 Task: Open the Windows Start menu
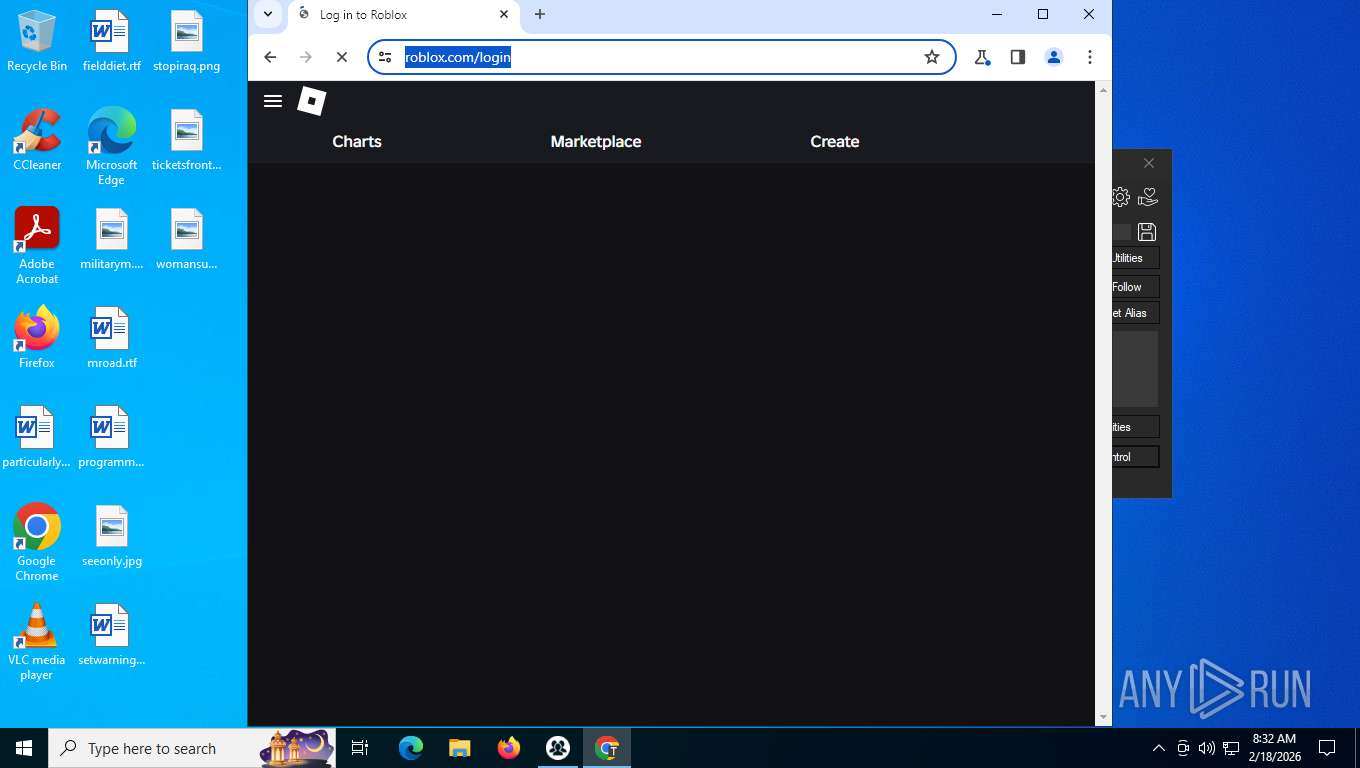[x=24, y=748]
